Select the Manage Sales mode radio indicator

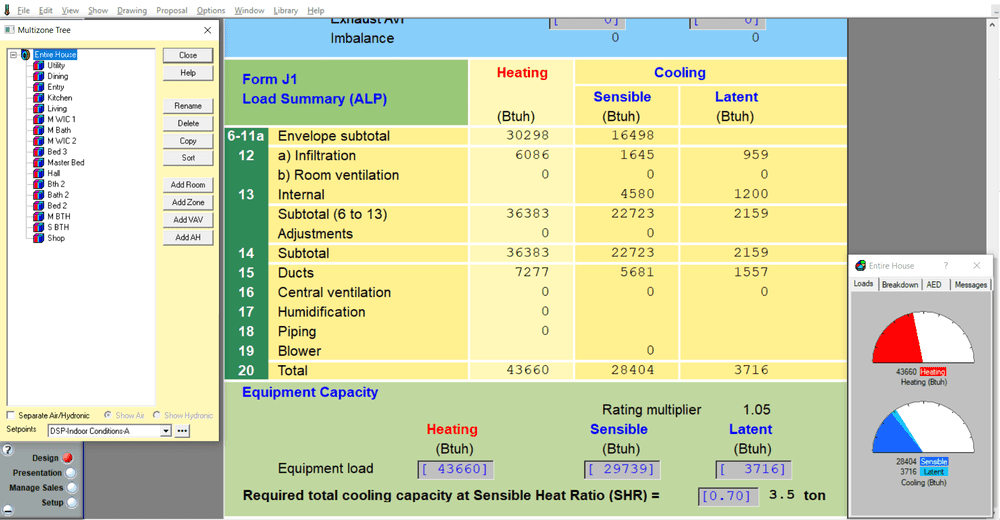pos(71,487)
